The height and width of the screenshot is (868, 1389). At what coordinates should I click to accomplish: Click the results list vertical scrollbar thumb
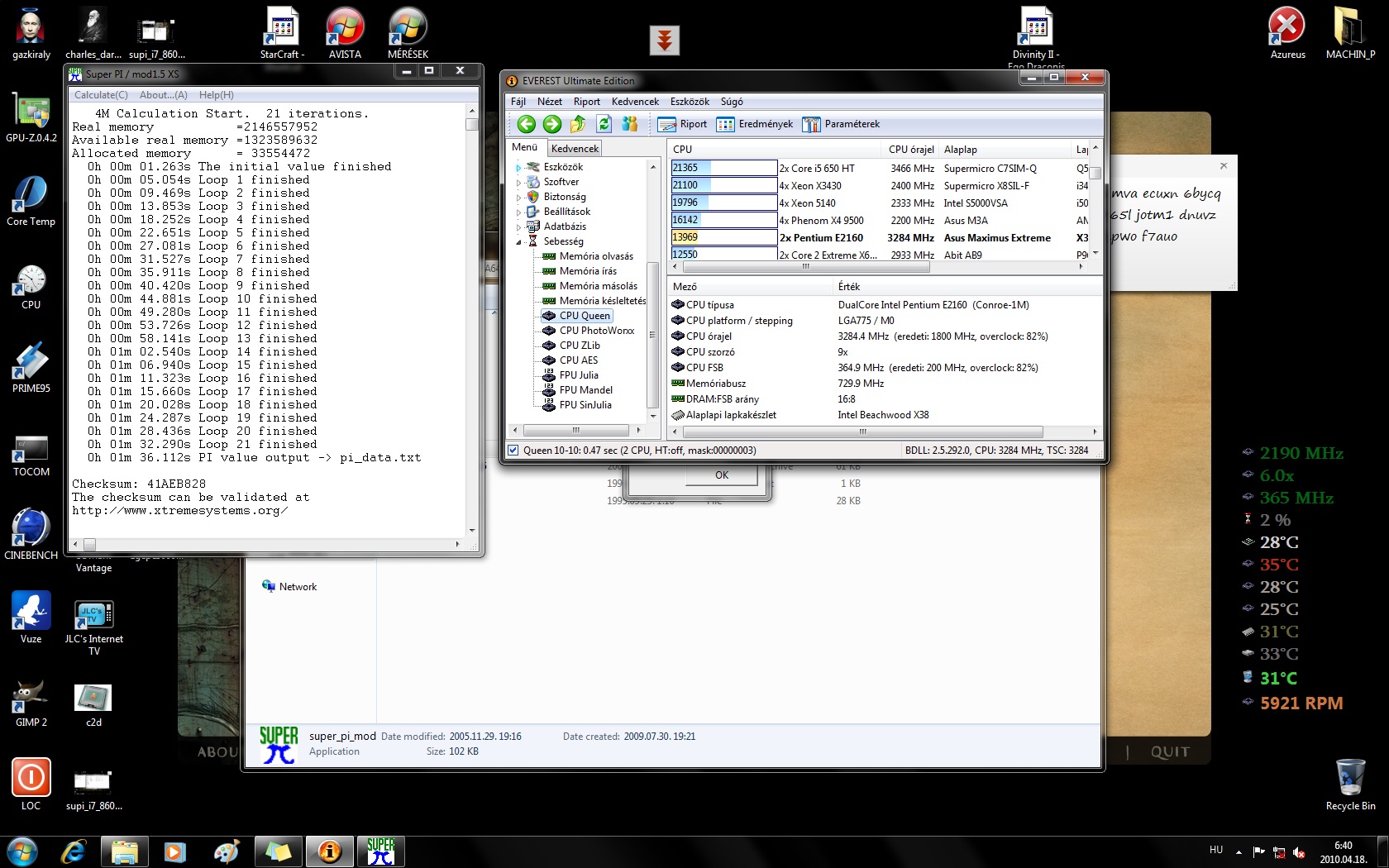1095,173
